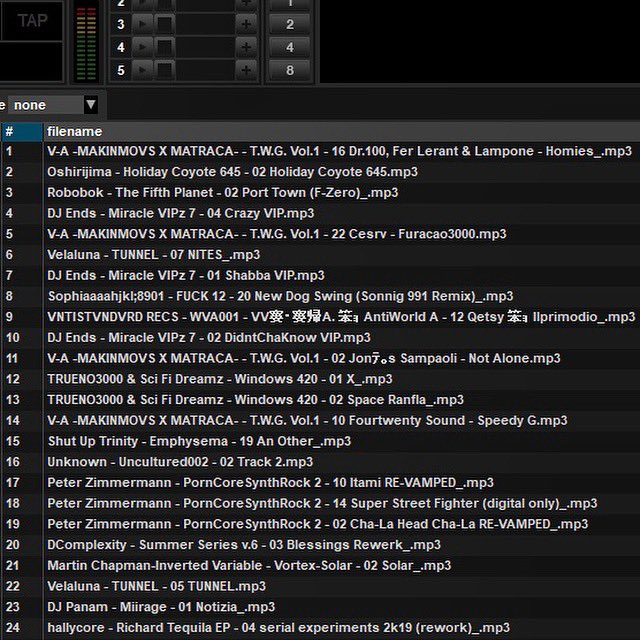Select 'Robobok - The Fifth Planet' Port Town track
This screenshot has height=640, width=640.
point(320,193)
